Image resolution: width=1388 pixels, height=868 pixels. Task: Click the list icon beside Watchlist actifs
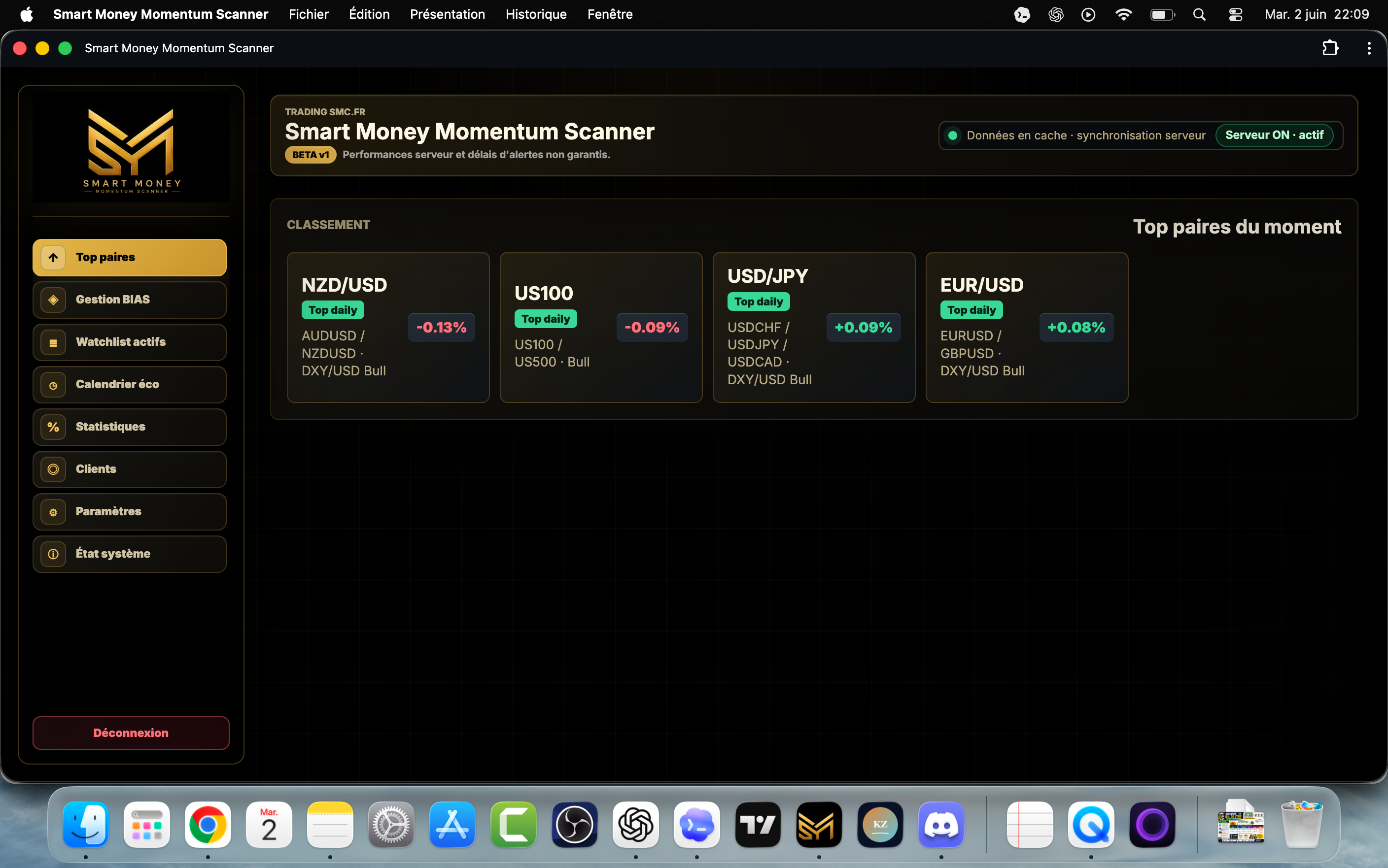point(53,342)
